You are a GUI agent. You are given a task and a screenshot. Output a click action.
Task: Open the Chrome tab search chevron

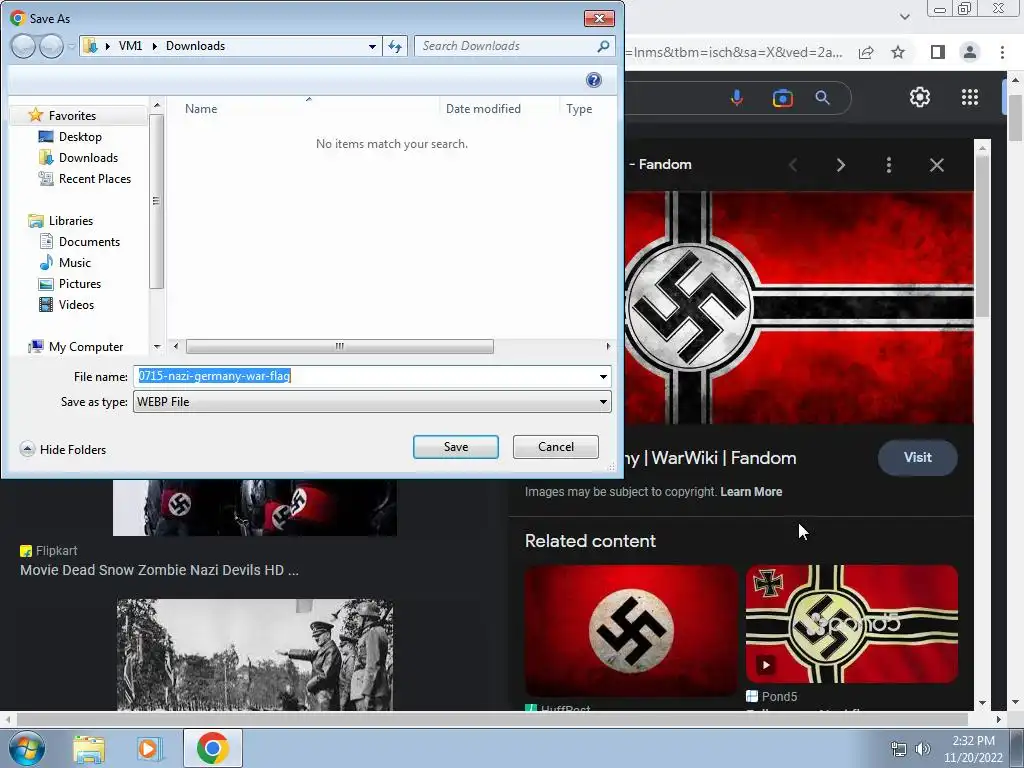point(904,17)
